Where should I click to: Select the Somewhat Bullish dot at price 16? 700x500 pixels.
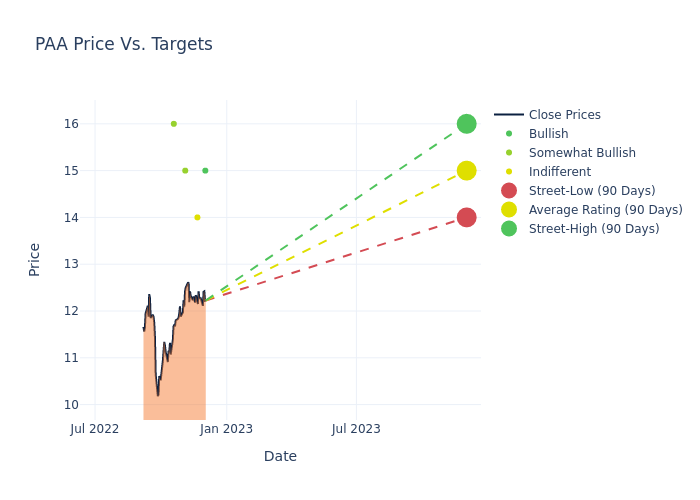click(x=173, y=124)
